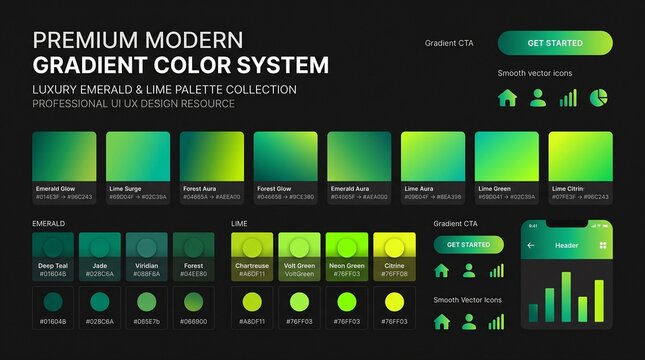Screen dimensions: 645x360
Task: Pick the Citrine swatch card
Action: pos(394,257)
